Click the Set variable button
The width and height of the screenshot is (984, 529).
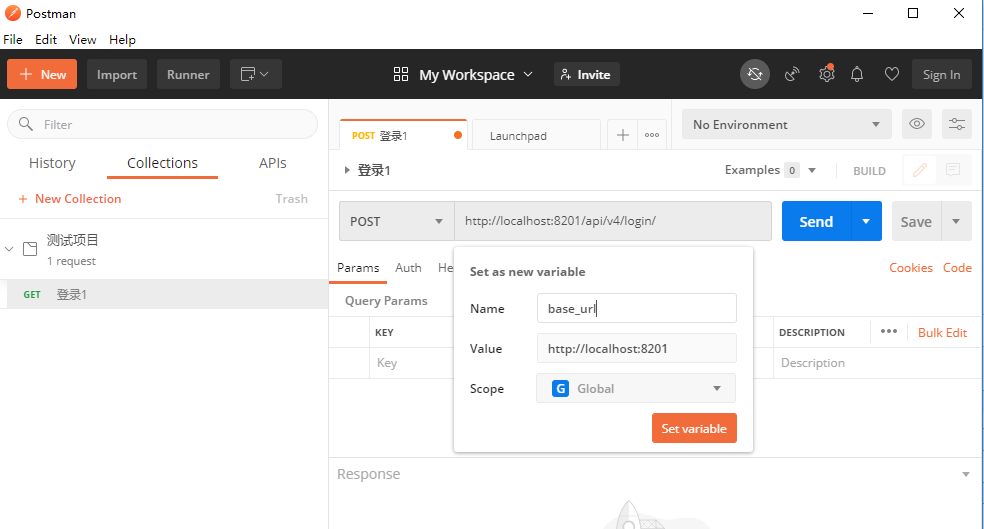pos(694,428)
